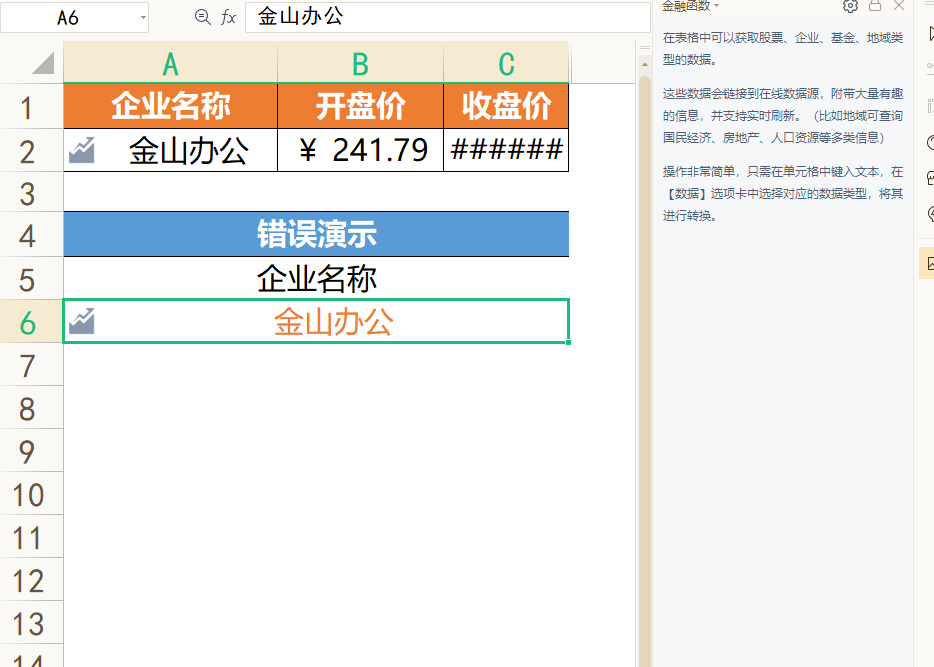Click the select-all triangle corner

(43, 63)
